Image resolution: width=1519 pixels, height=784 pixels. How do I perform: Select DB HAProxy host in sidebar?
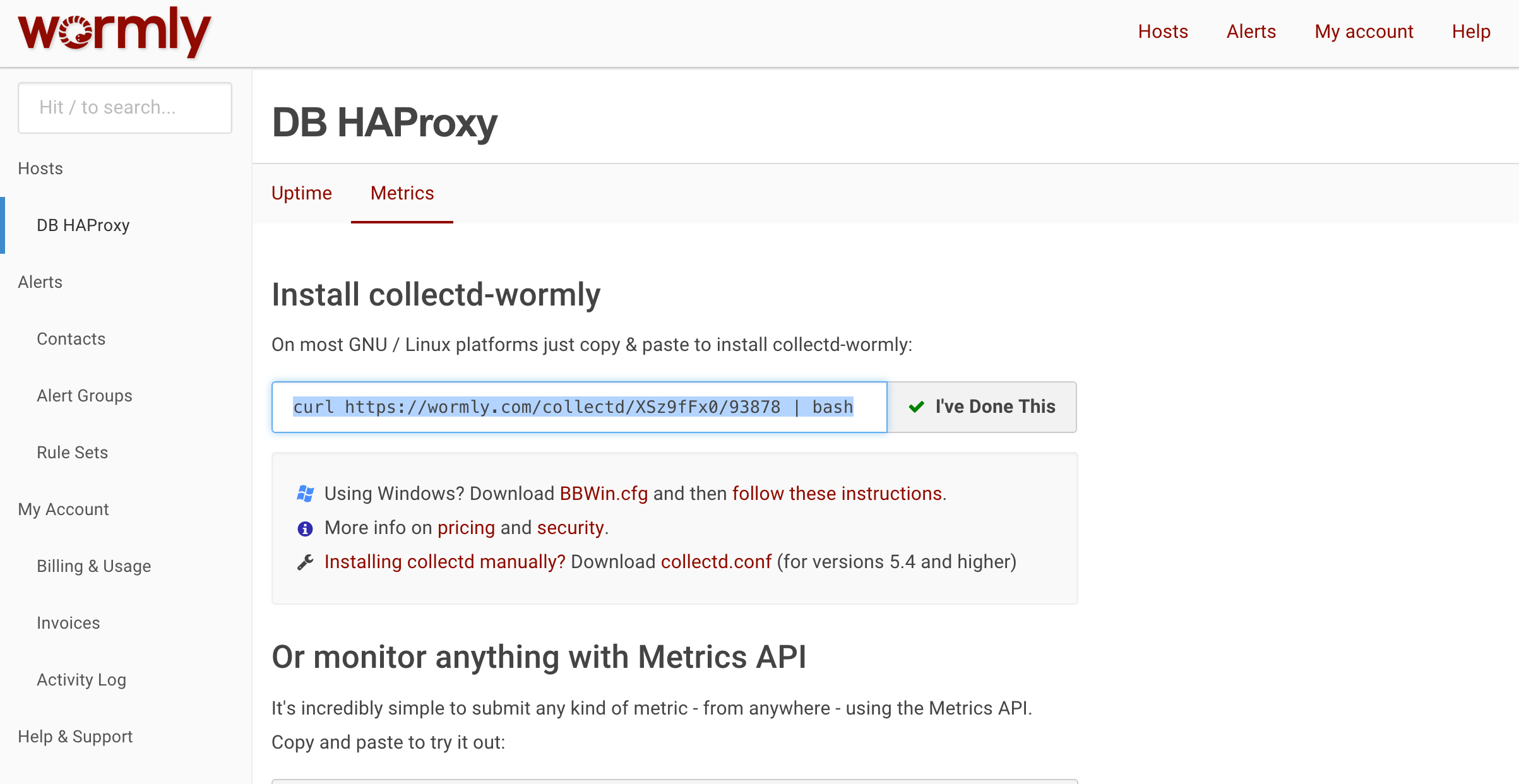coord(83,225)
